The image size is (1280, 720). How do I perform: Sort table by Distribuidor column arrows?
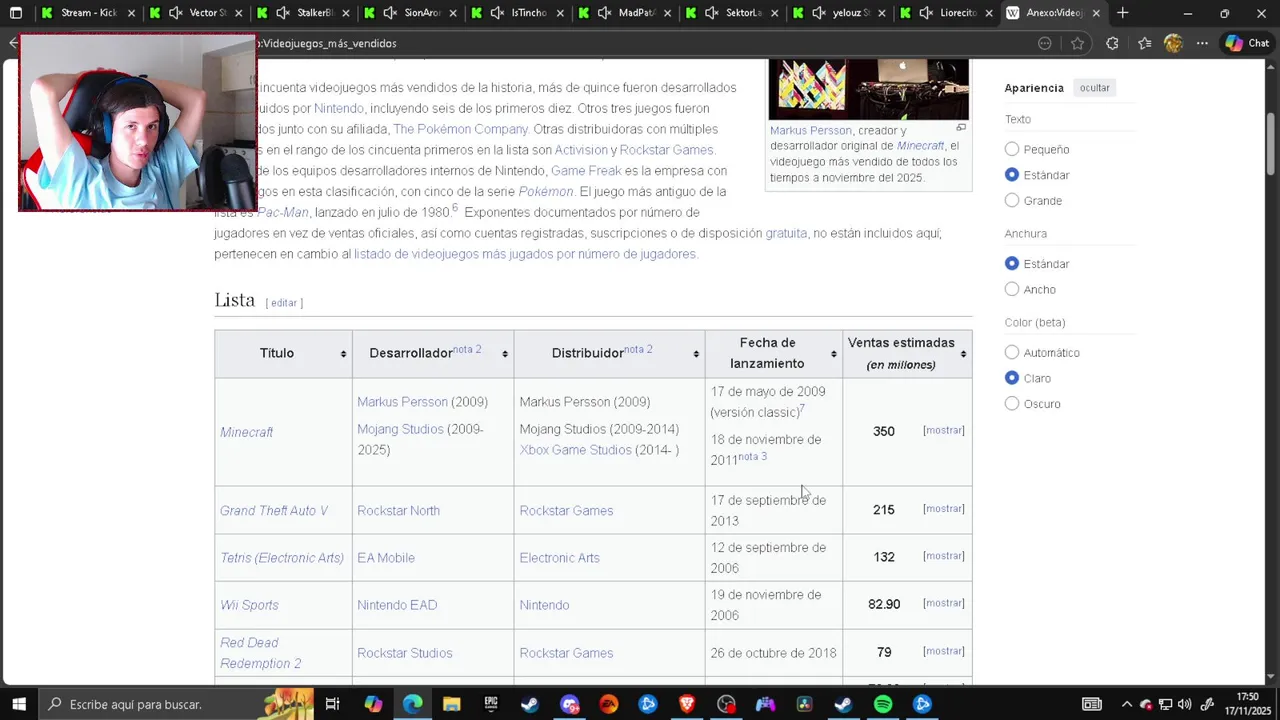(x=696, y=354)
